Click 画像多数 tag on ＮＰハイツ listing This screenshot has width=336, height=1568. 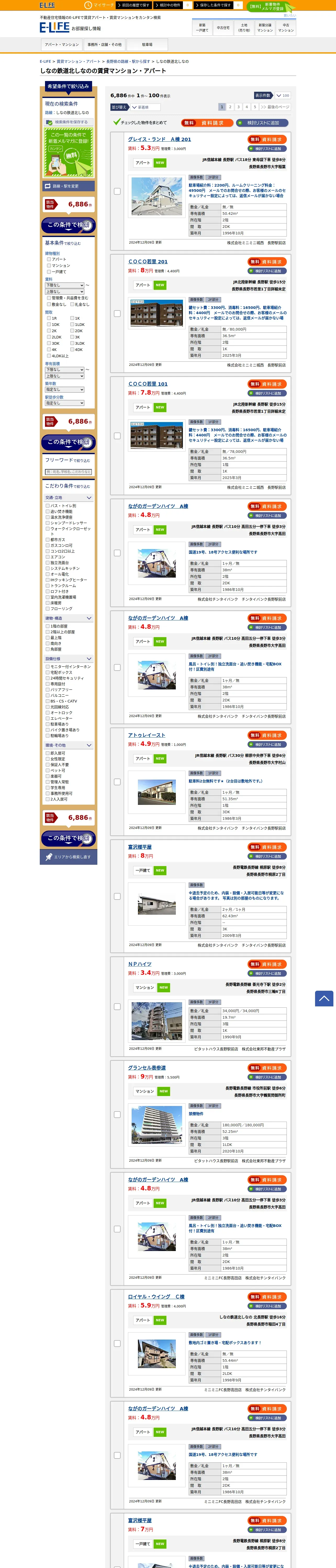196,1001
